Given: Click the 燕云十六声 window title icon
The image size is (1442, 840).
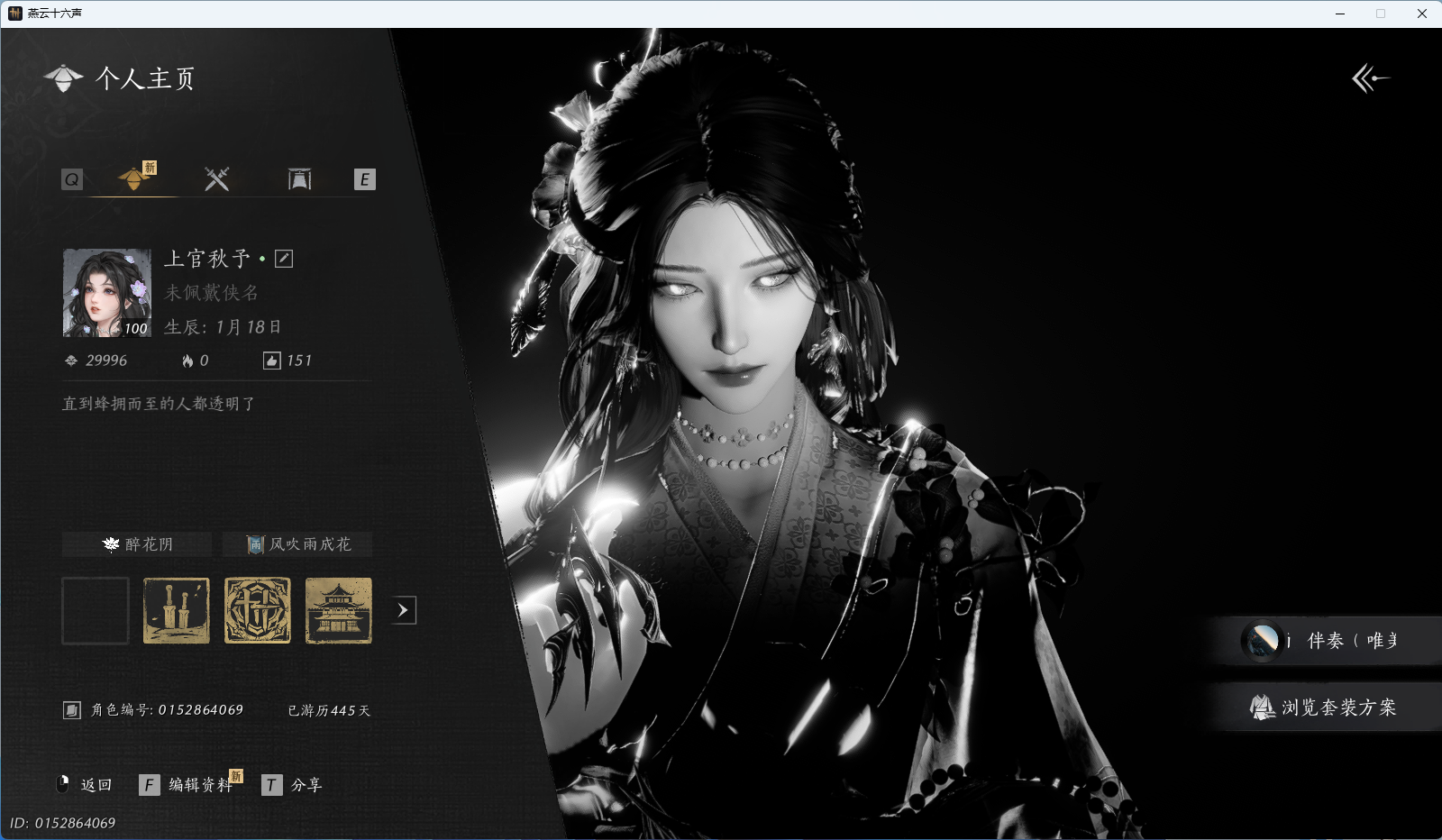Looking at the screenshot, I should click(15, 14).
